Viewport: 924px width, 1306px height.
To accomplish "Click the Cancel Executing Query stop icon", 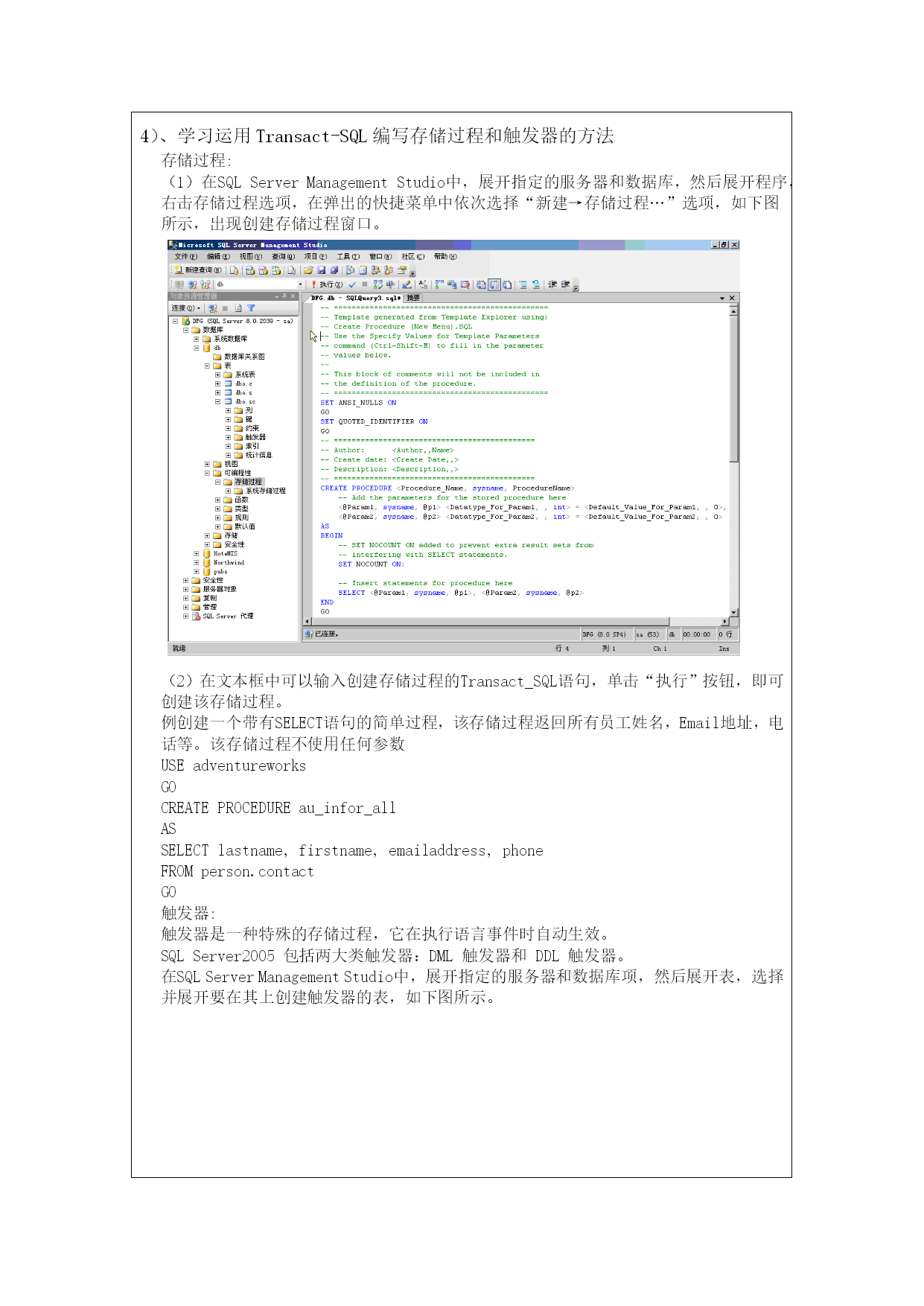I will [364, 284].
